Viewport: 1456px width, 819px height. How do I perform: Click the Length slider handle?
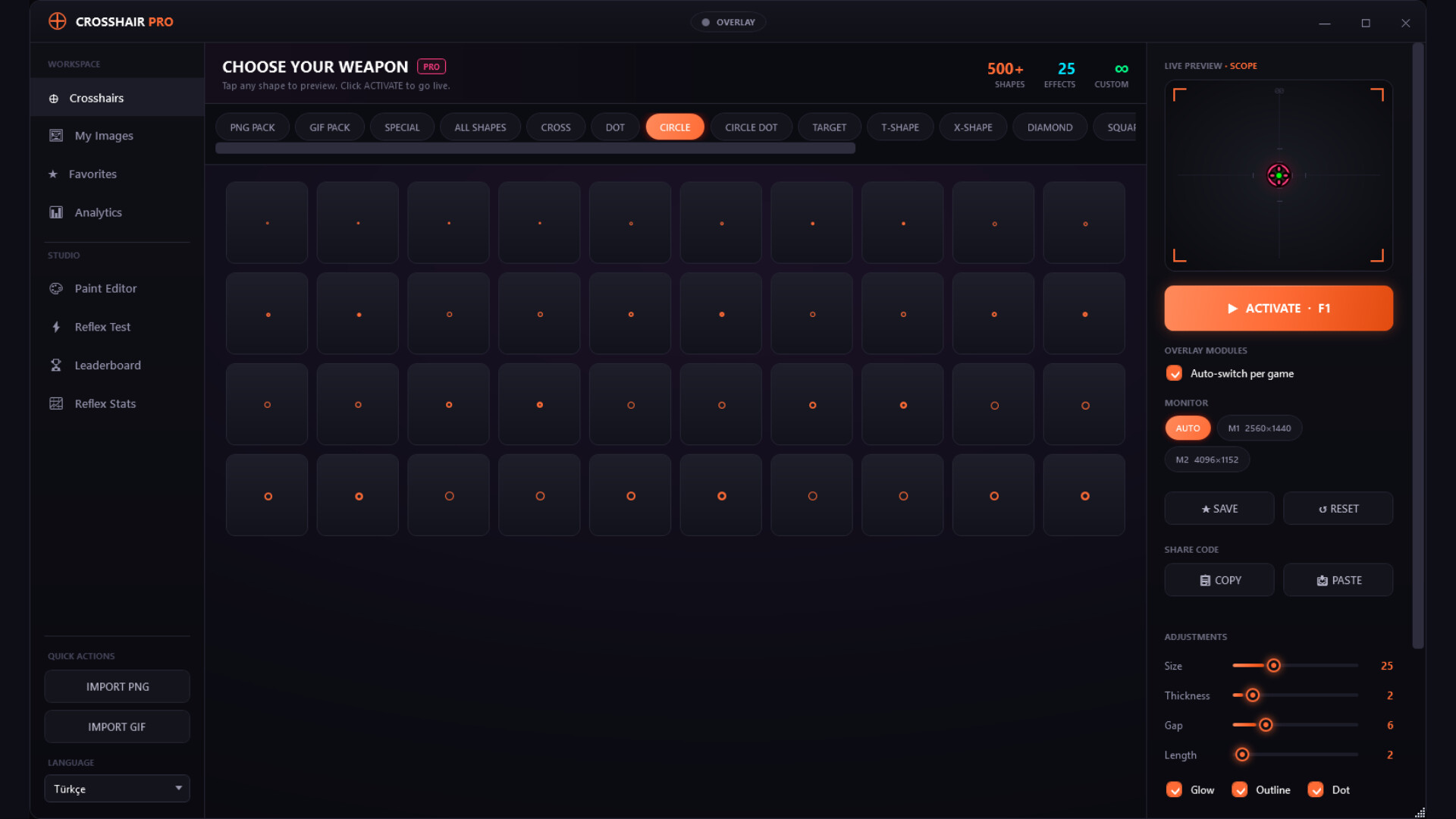1242,755
